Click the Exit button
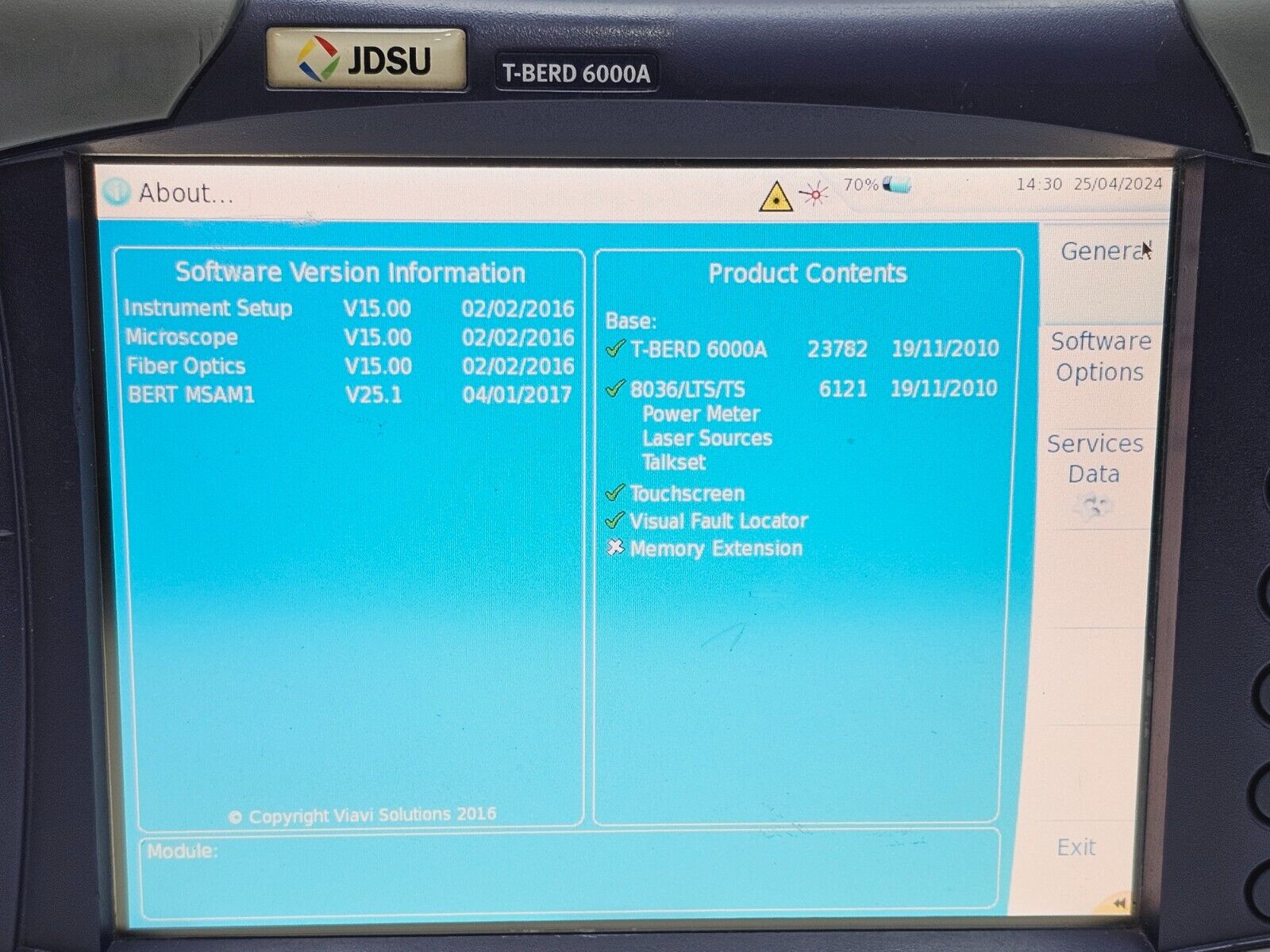This screenshot has width=1270, height=952. click(x=1076, y=847)
